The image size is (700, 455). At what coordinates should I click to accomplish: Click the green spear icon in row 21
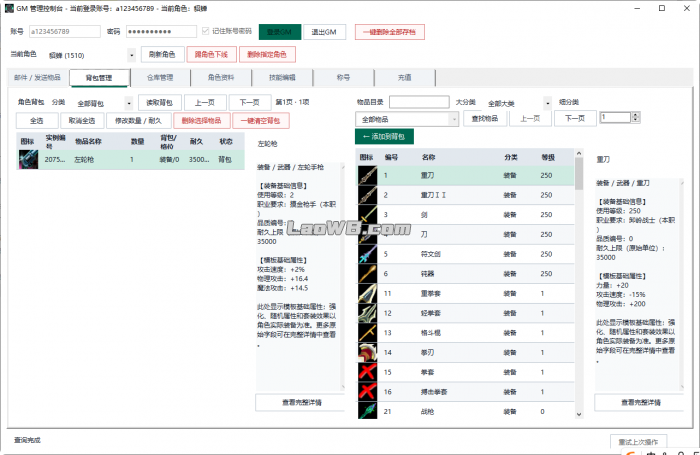click(367, 411)
